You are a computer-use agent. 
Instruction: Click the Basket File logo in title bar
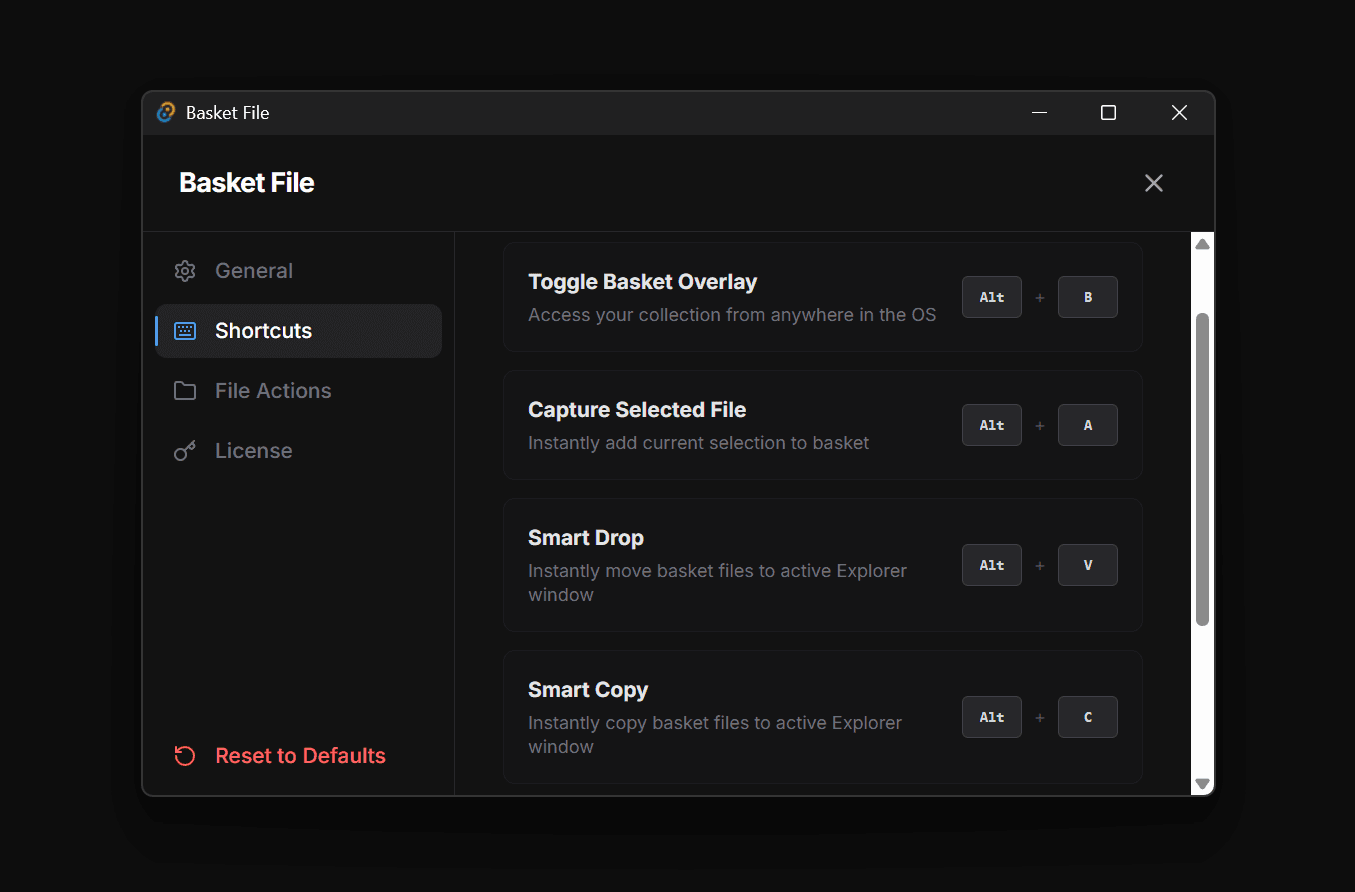166,113
